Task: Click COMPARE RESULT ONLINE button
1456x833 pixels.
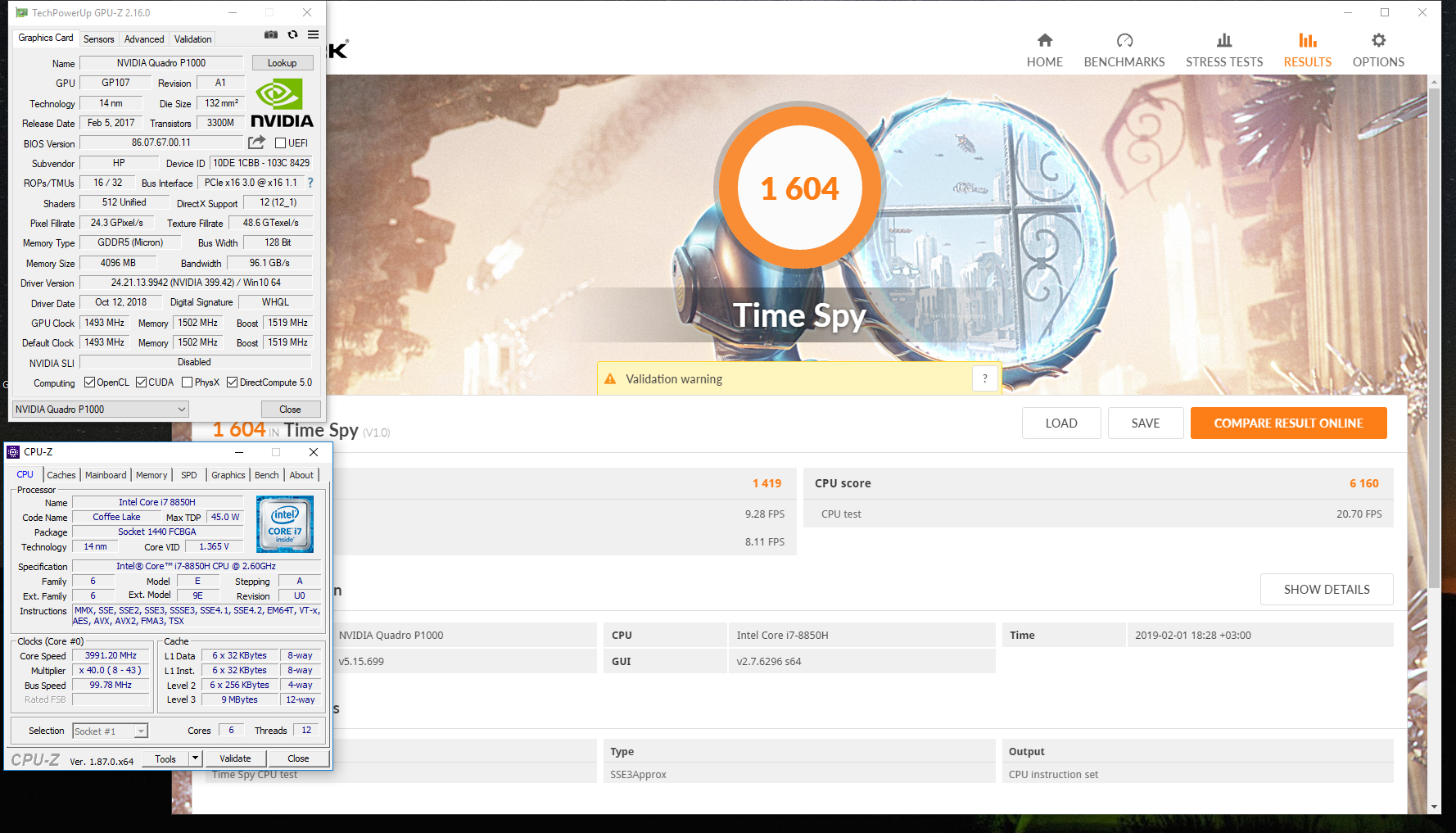Action: [1289, 423]
